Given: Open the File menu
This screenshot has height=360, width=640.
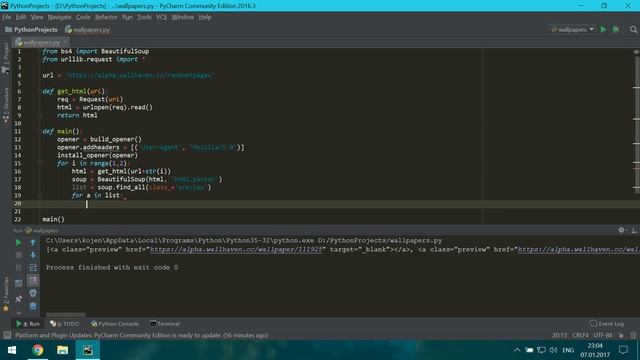Looking at the screenshot, I should click(x=7, y=17).
